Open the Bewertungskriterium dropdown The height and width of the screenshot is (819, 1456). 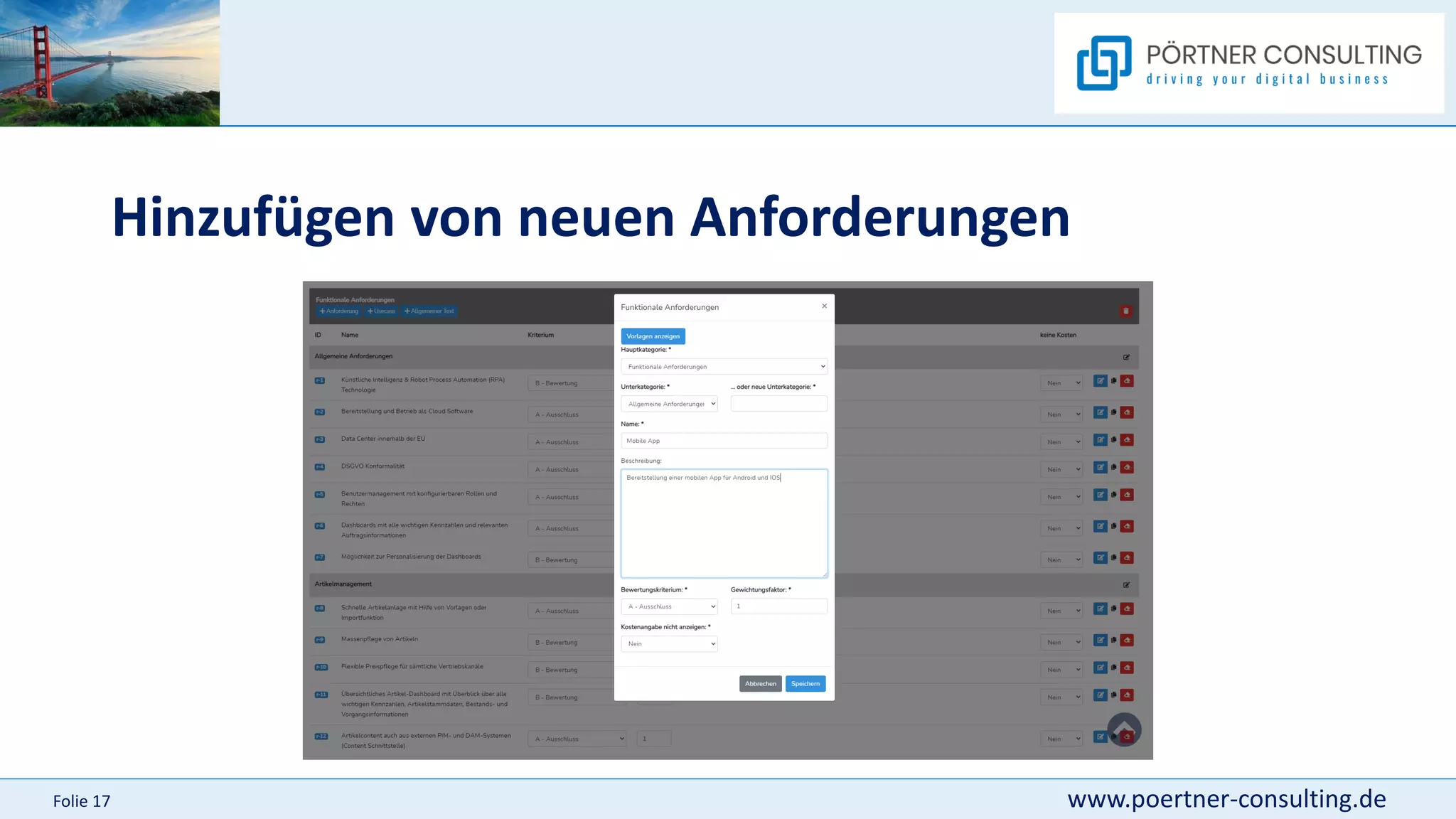669,606
